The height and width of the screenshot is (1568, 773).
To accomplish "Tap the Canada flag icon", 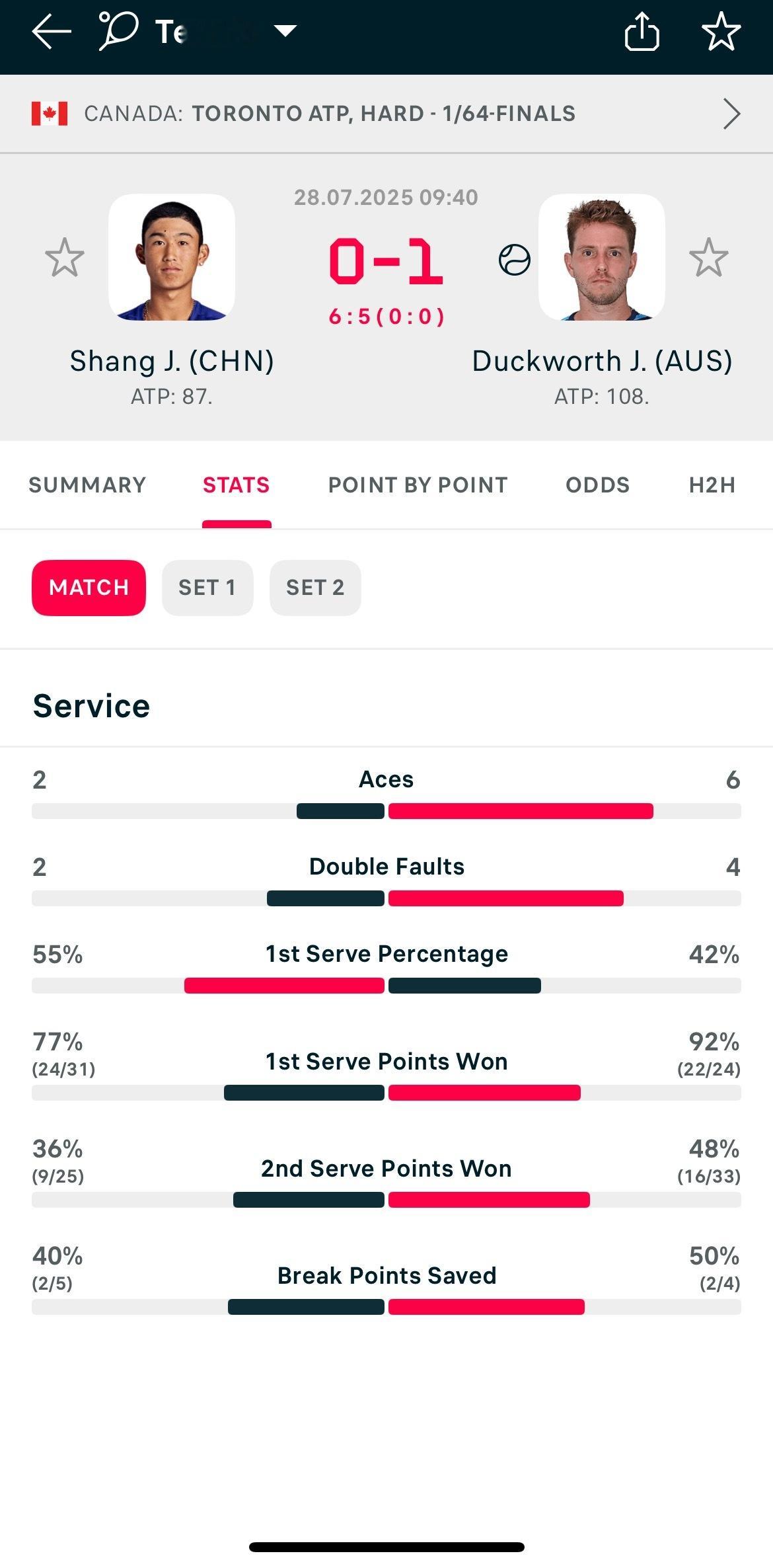I will tap(50, 114).
